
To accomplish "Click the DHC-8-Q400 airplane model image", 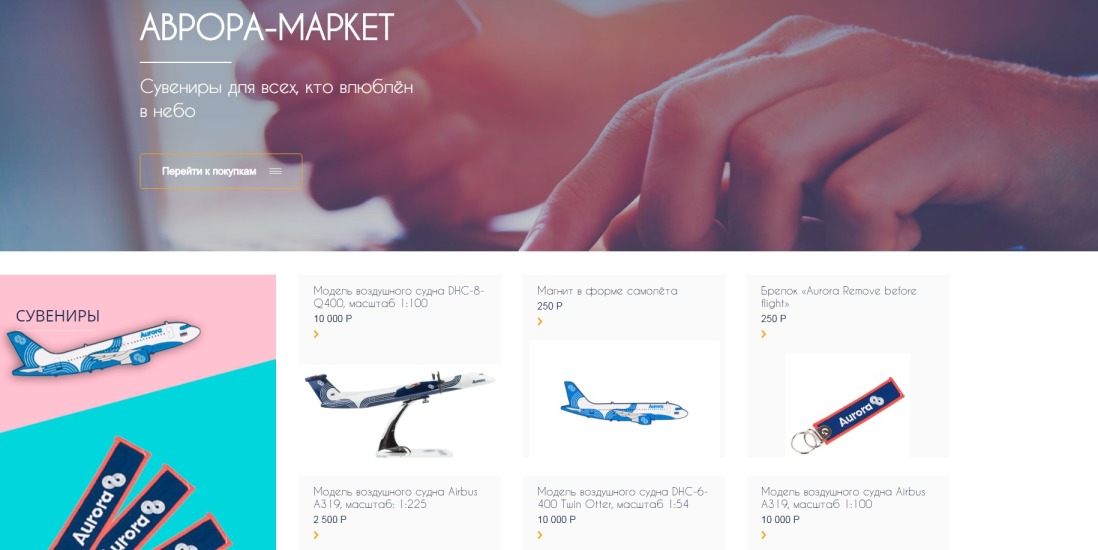I will pyautogui.click(x=400, y=411).
